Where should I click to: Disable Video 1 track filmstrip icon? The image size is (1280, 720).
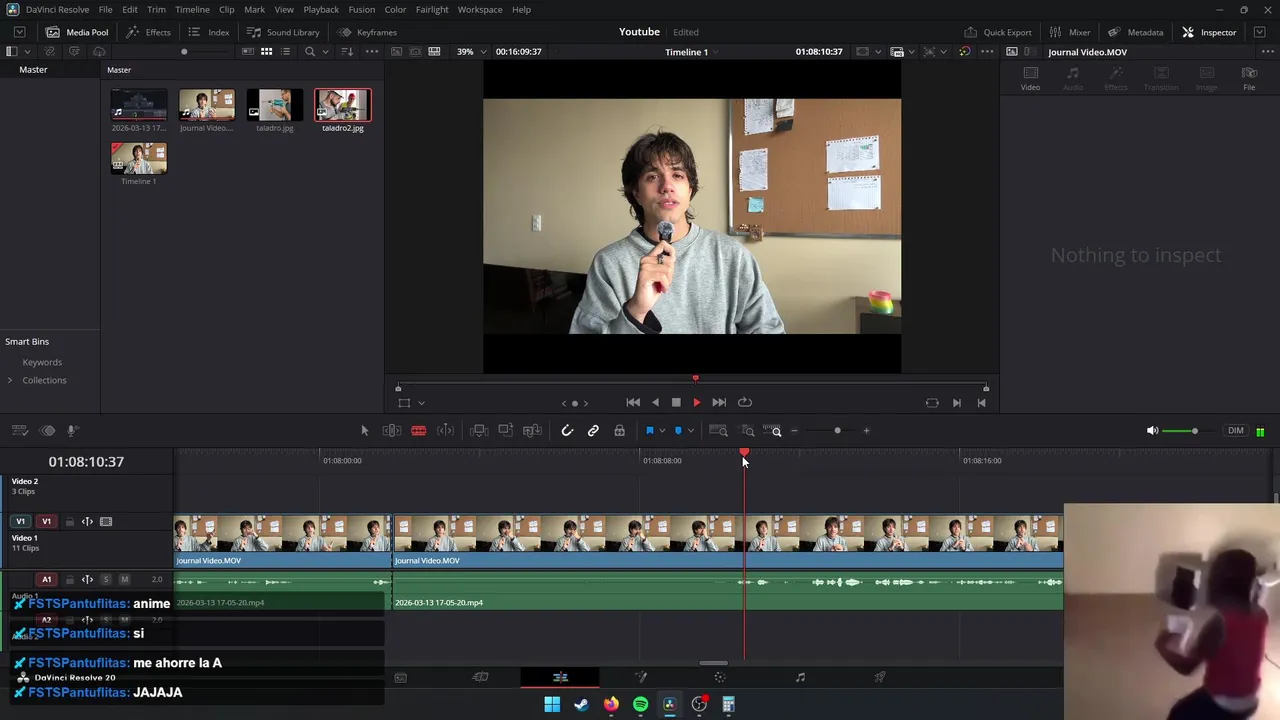click(106, 522)
